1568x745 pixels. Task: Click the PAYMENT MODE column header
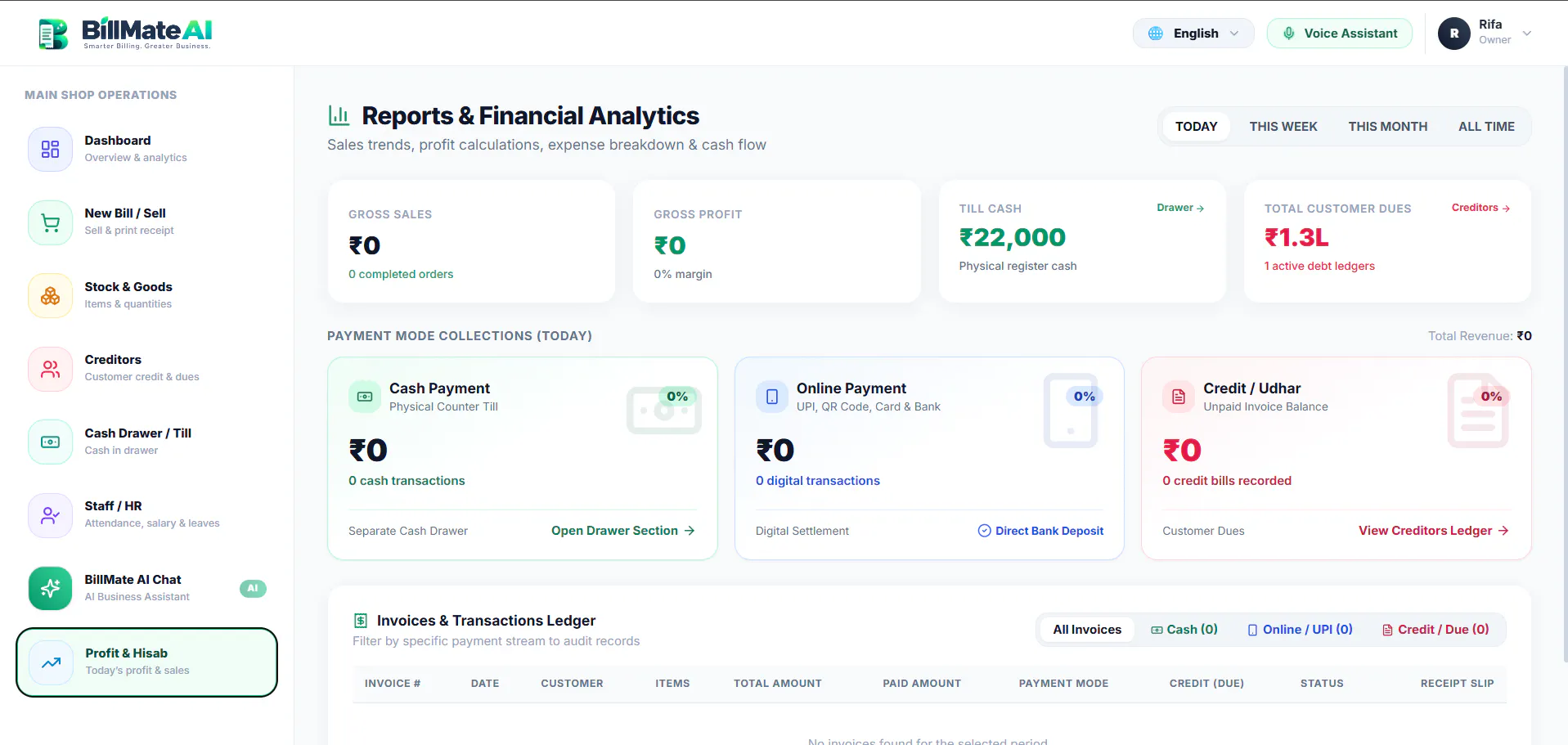tap(1063, 684)
